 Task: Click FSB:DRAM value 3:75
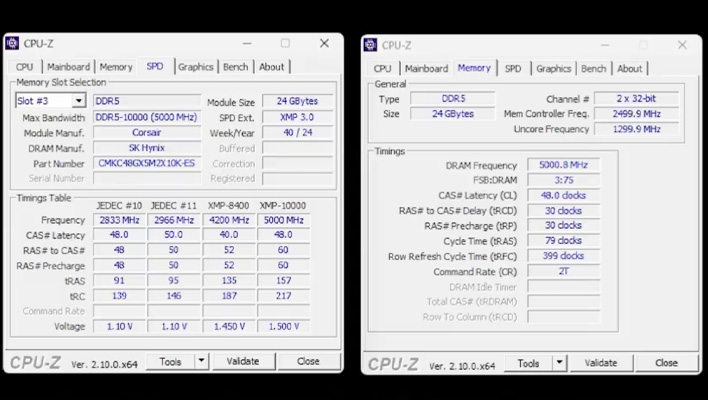(564, 180)
